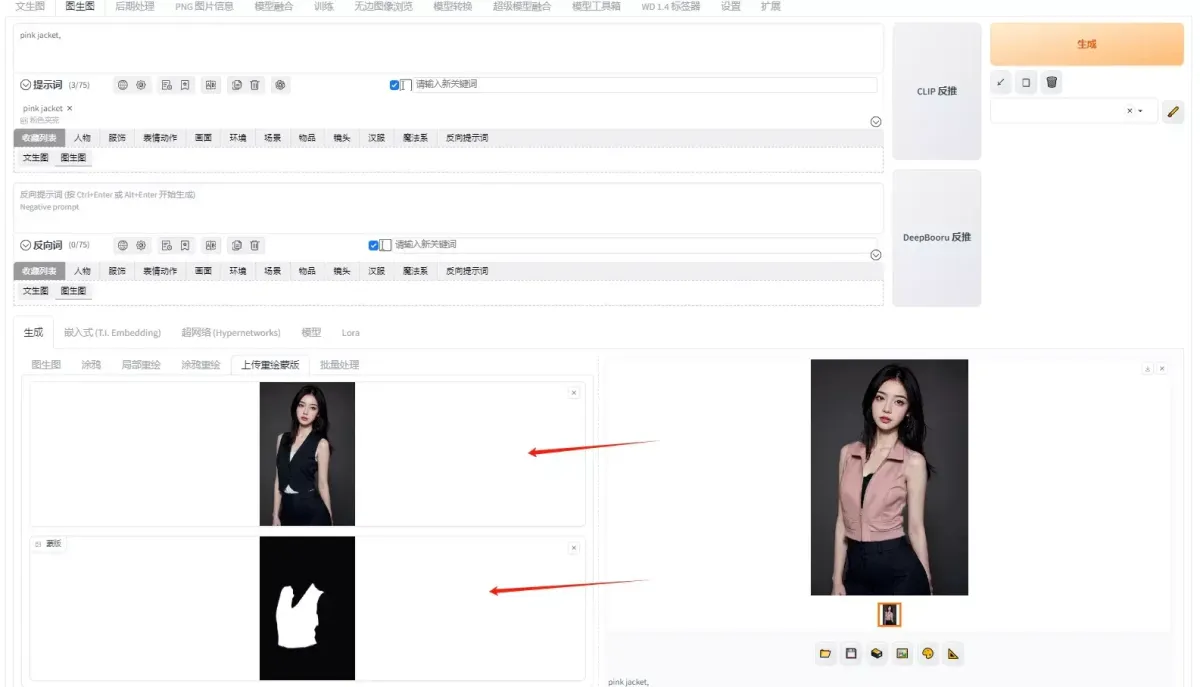
Task: Click the palette icon below the output image
Action: coord(928,653)
